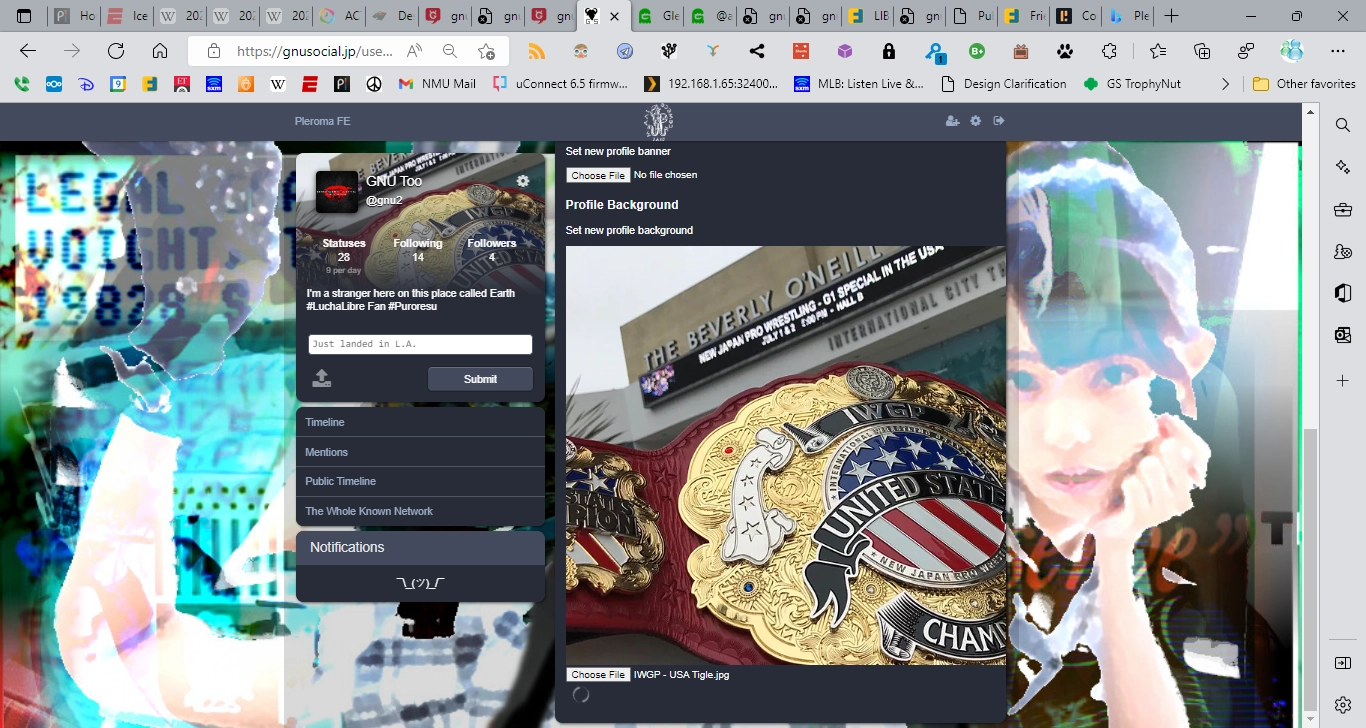The width and height of the screenshot is (1366, 728).
Task: Open the find friends icon in Pleroma header
Action: click(x=952, y=121)
